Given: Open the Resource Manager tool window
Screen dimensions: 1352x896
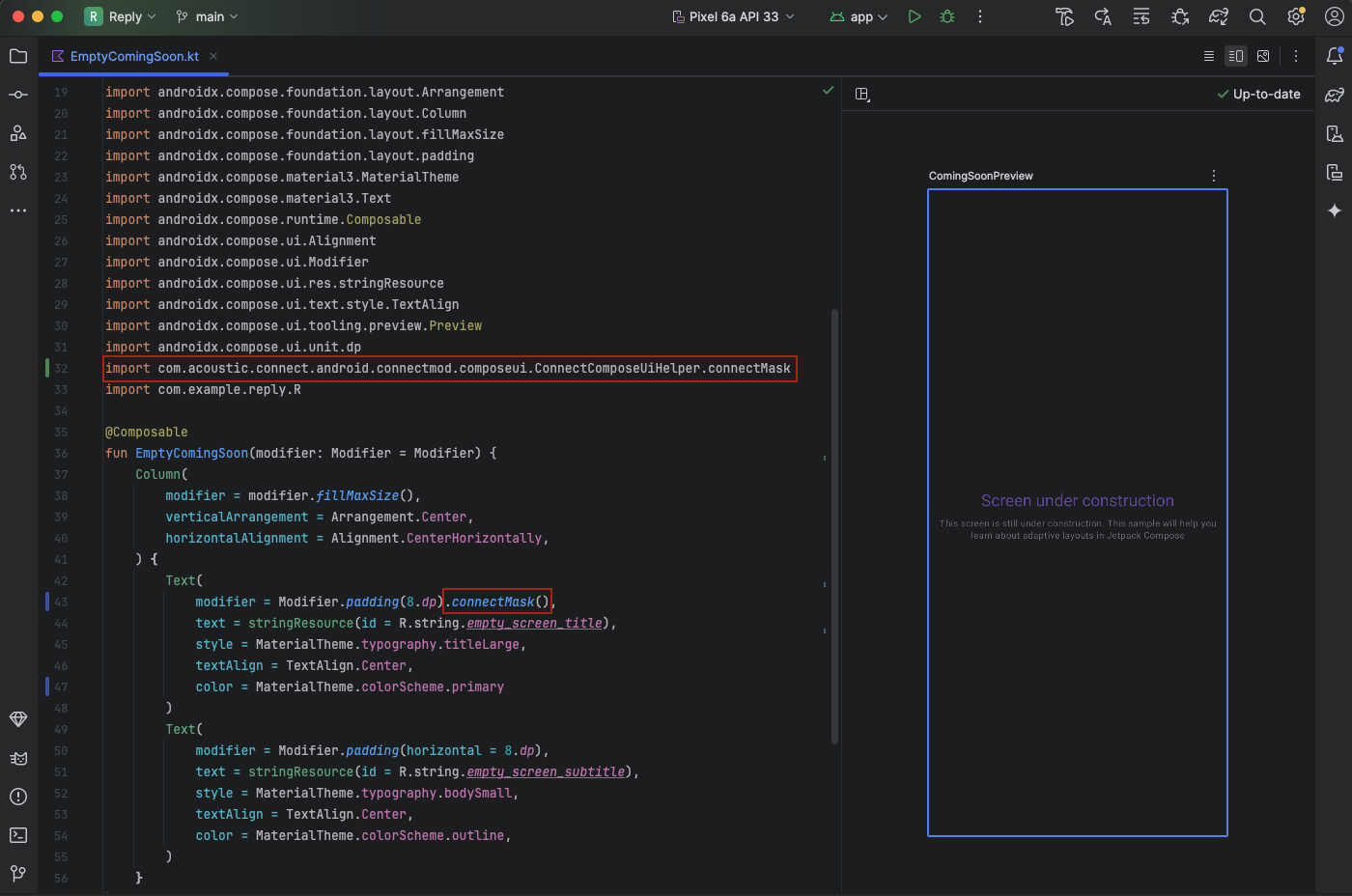Looking at the screenshot, I should (18, 133).
